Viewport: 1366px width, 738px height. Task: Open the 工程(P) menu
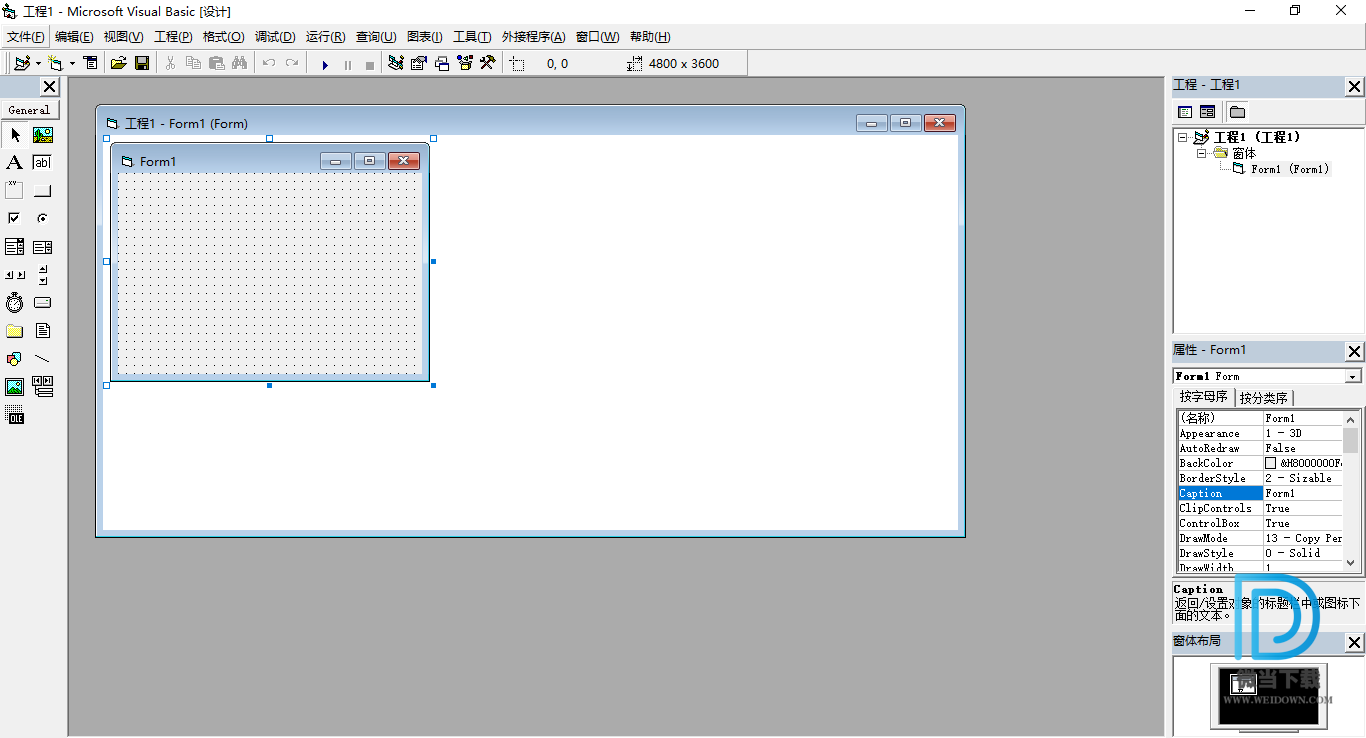[x=173, y=37]
